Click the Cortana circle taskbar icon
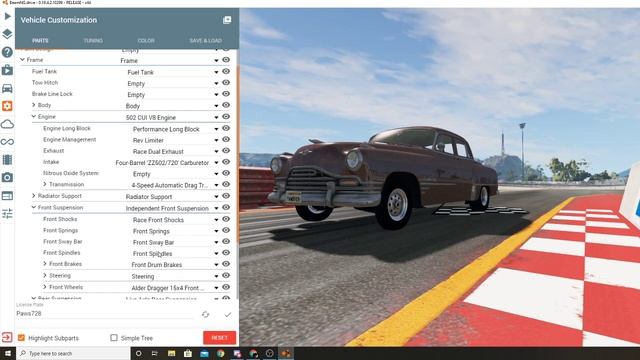 tap(138, 353)
